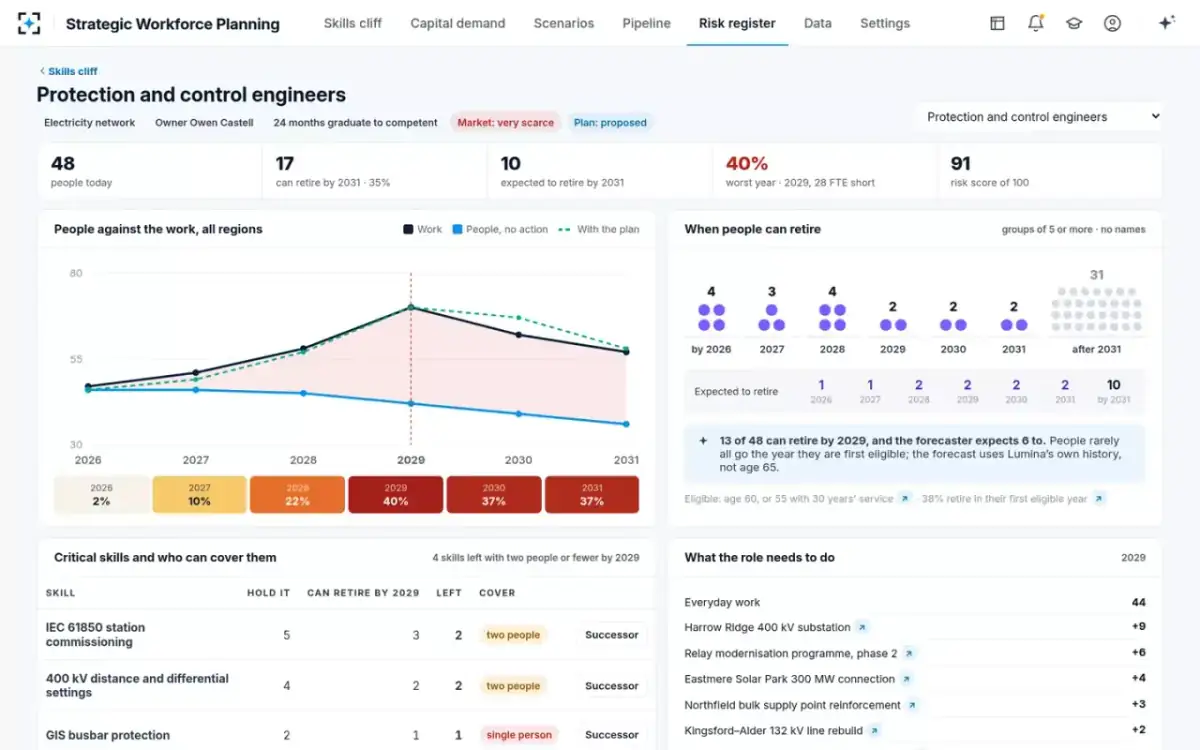Select the 2029 40% heat swatch
The width and height of the screenshot is (1200, 750).
[396, 495]
